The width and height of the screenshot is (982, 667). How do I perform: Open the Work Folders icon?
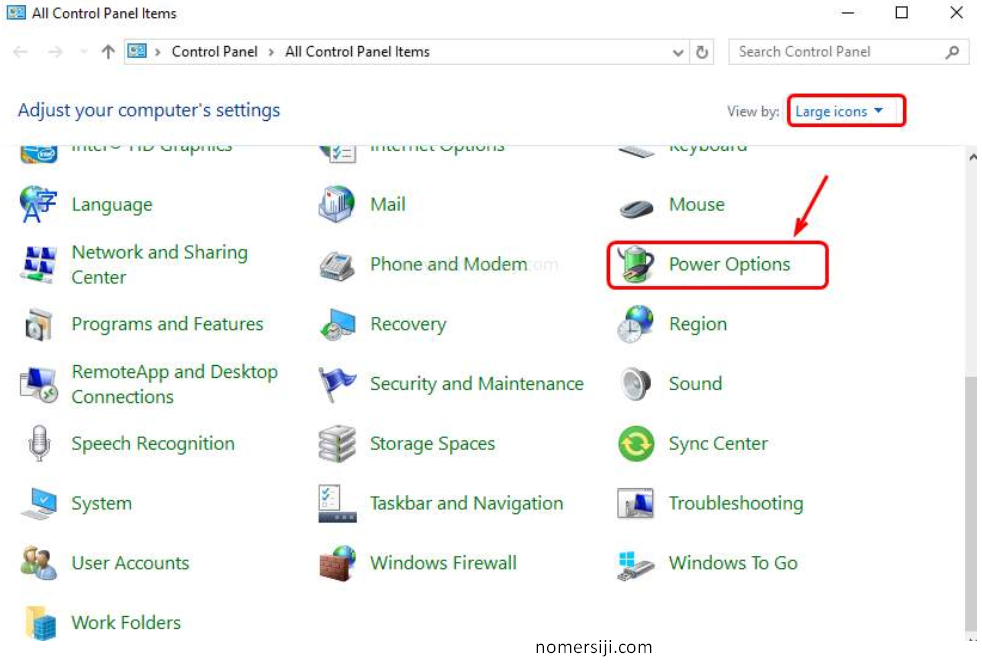click(41, 623)
